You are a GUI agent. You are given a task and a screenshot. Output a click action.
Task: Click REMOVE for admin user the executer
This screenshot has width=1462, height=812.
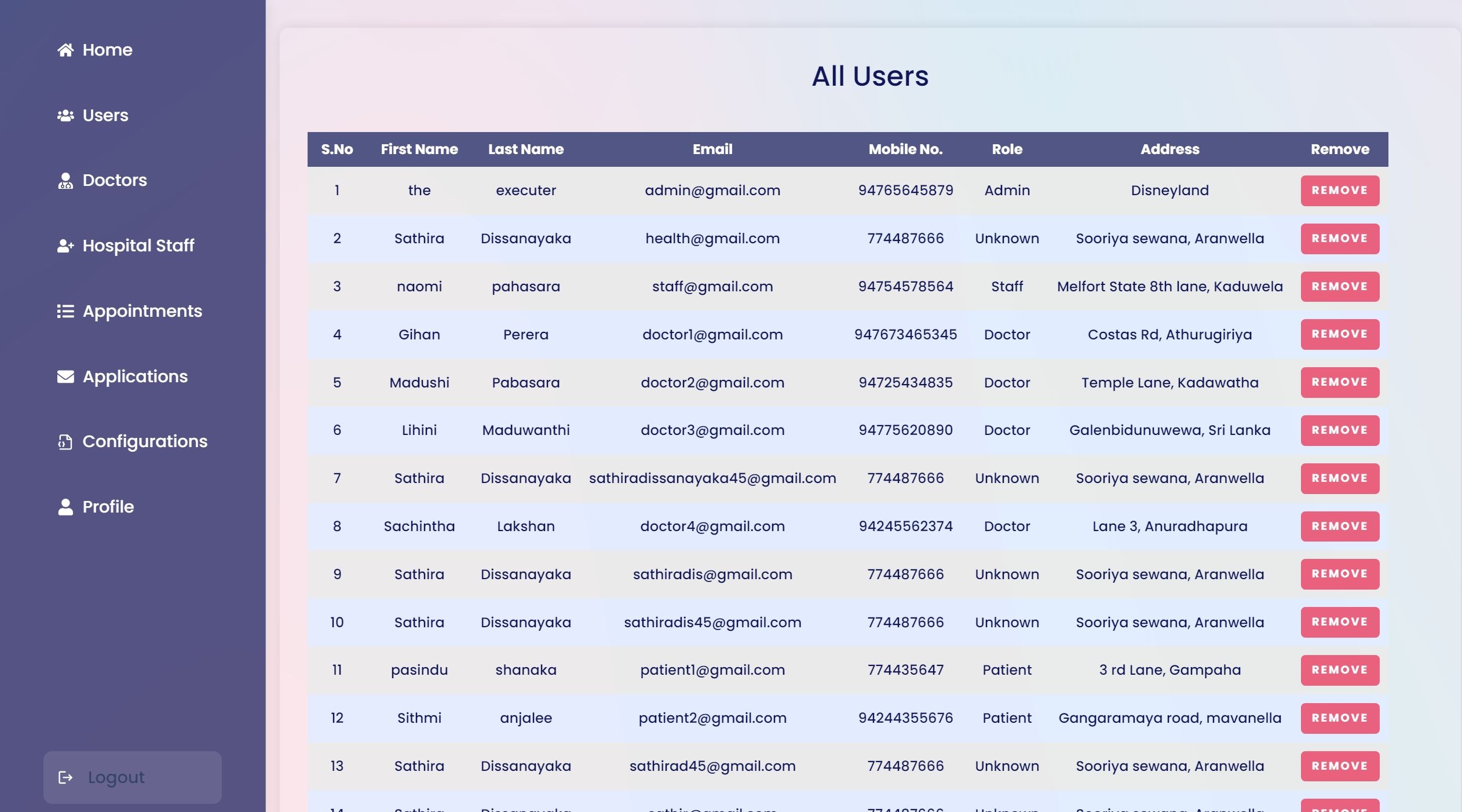(x=1340, y=190)
